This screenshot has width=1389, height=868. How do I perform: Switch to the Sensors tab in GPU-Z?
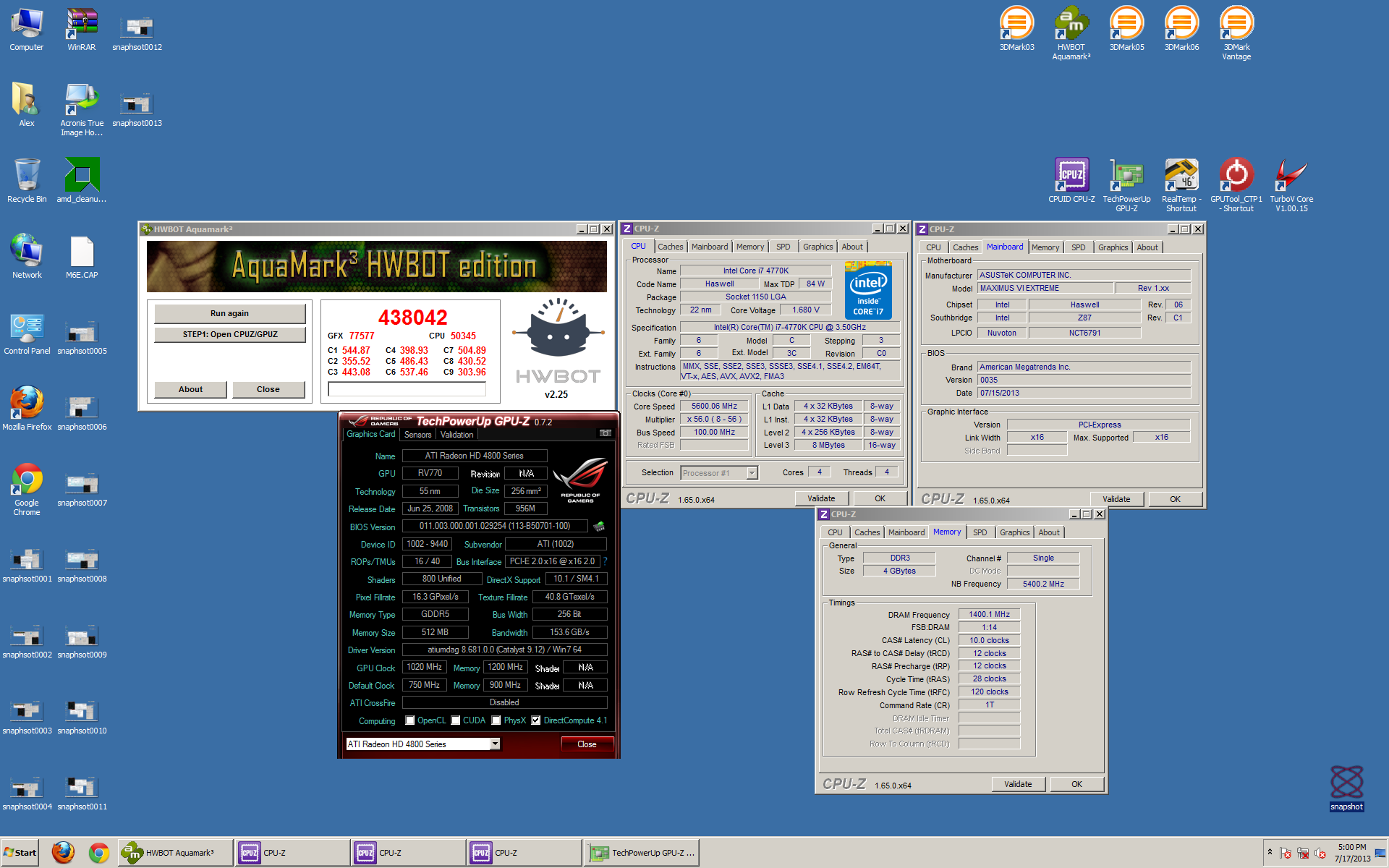pyautogui.click(x=417, y=435)
